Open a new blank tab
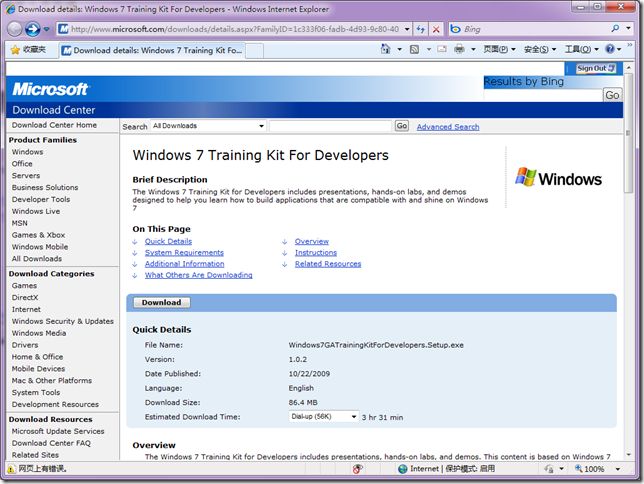644x484 pixels. point(254,51)
